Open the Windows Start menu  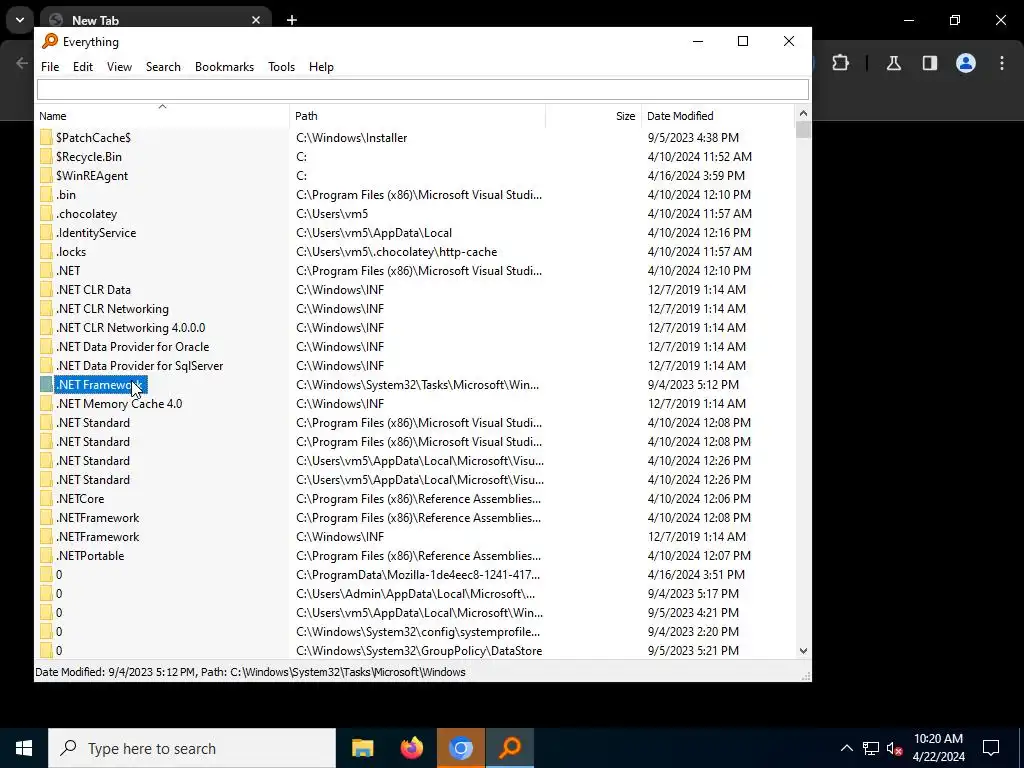[x=24, y=748]
